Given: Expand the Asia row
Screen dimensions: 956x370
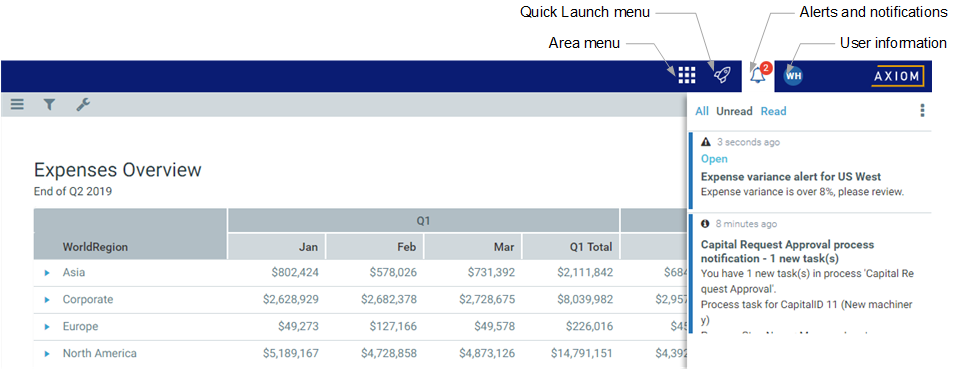Looking at the screenshot, I should 47,273.
